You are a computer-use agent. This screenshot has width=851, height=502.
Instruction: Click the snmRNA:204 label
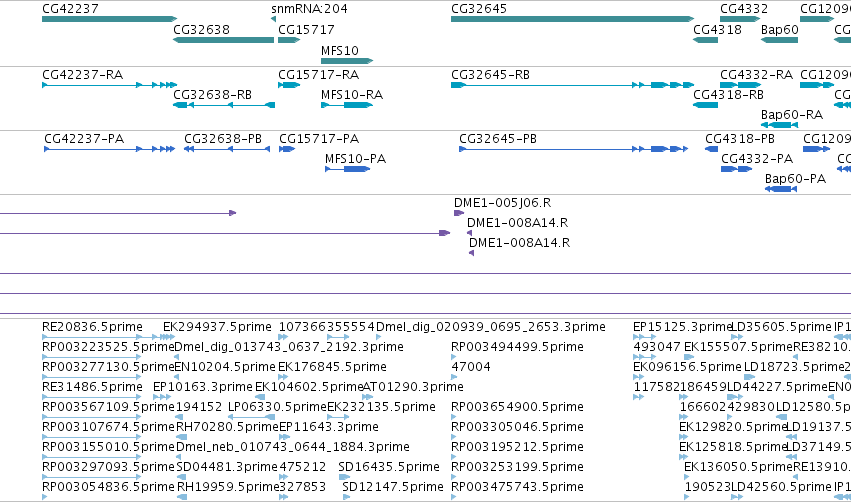tap(309, 9)
